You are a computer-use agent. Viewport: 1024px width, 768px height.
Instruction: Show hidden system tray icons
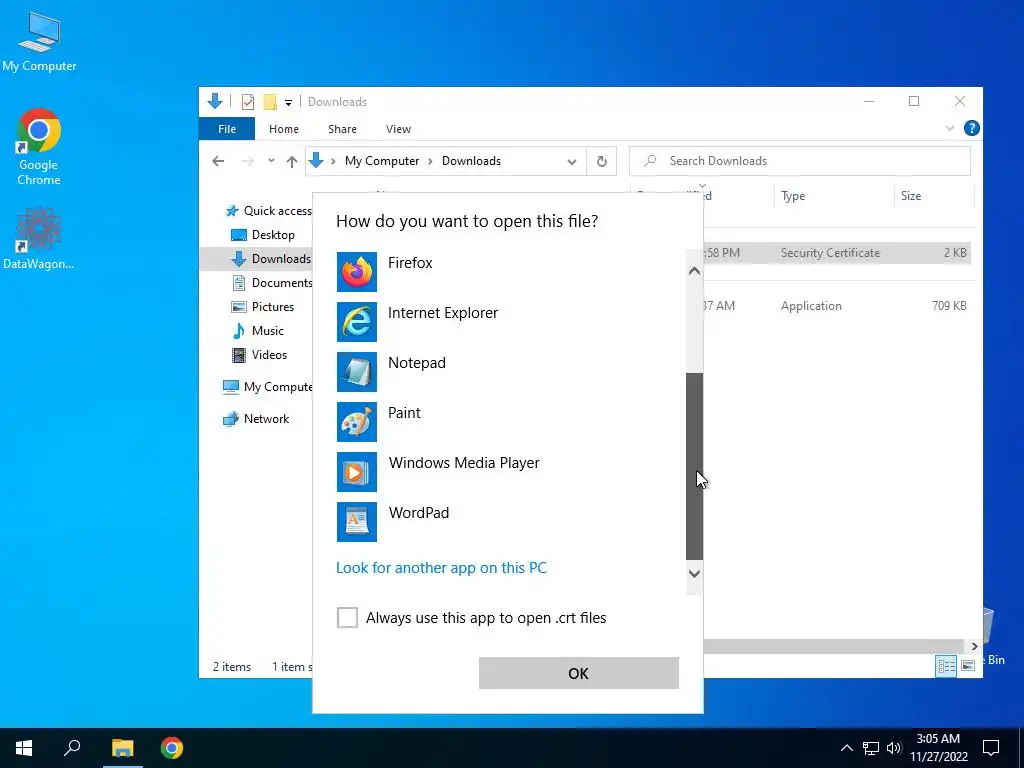click(846, 748)
